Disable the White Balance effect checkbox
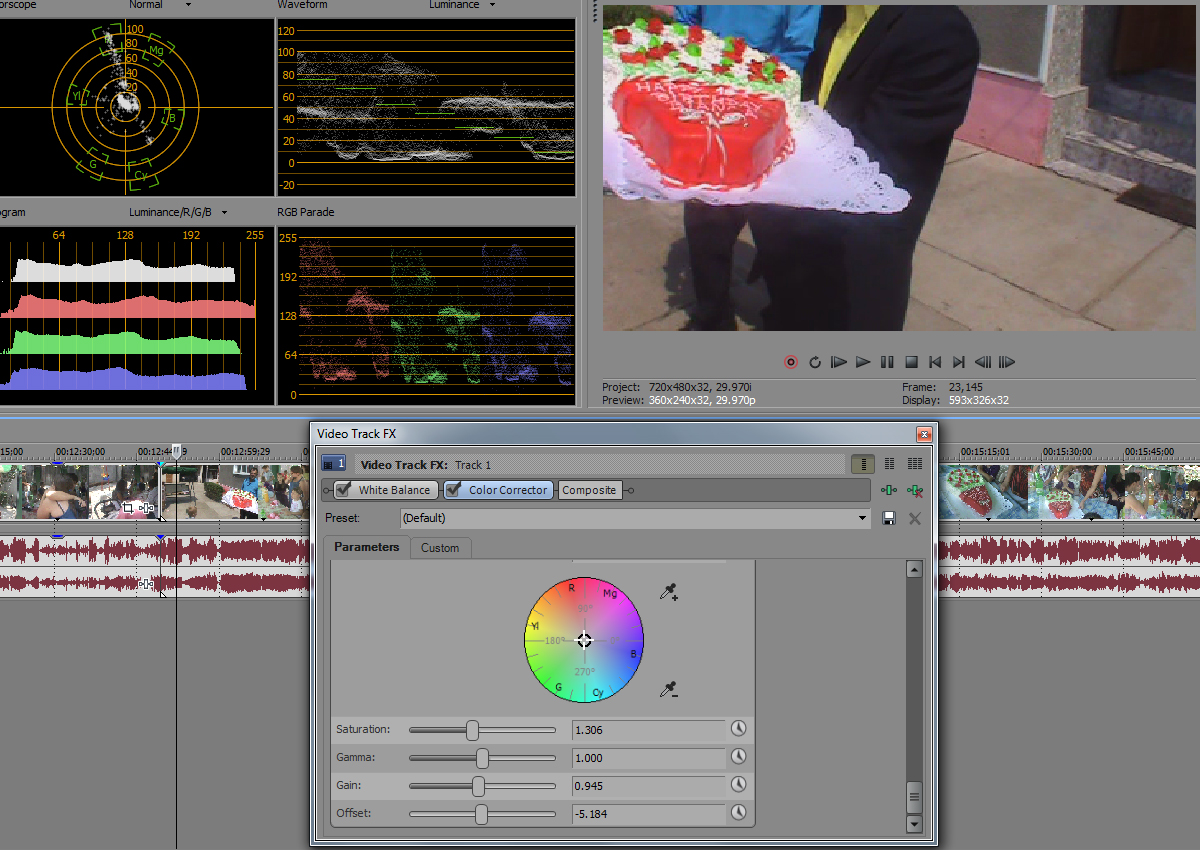 344,490
